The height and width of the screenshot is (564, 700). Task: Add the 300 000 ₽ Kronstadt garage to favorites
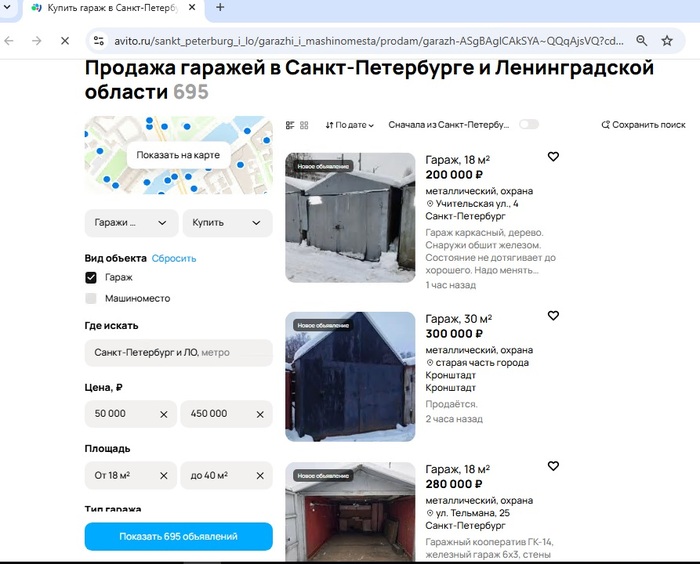coord(553,316)
